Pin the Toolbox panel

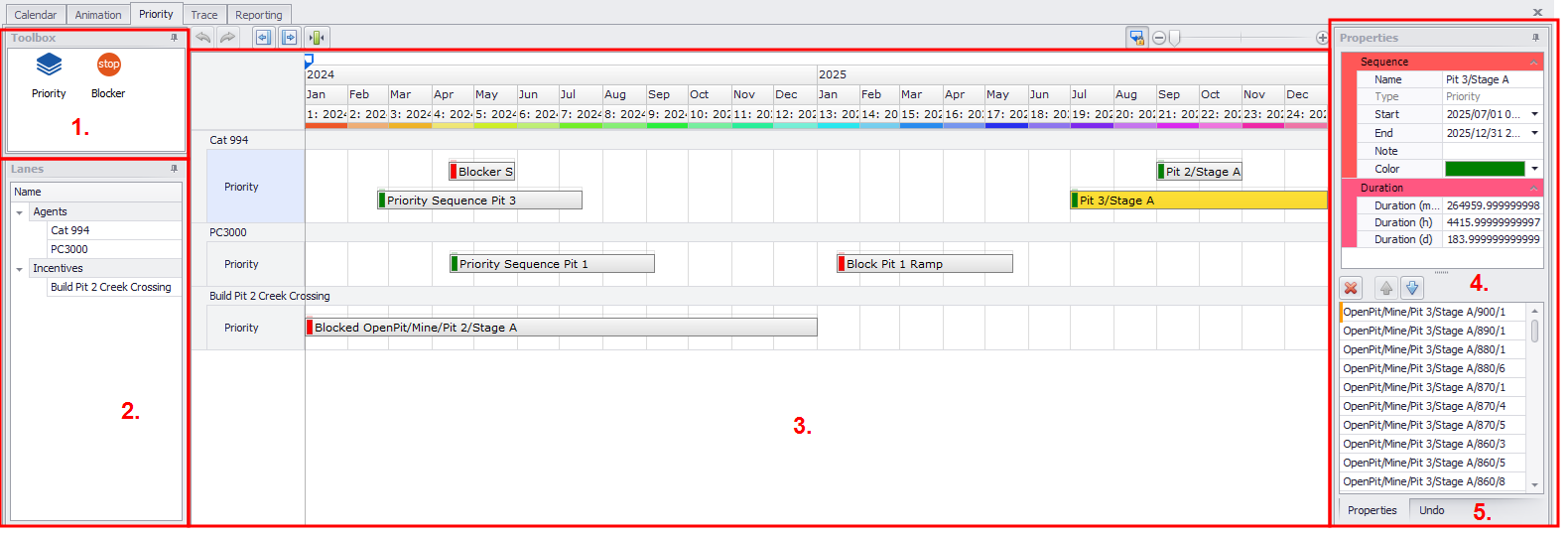point(175,38)
